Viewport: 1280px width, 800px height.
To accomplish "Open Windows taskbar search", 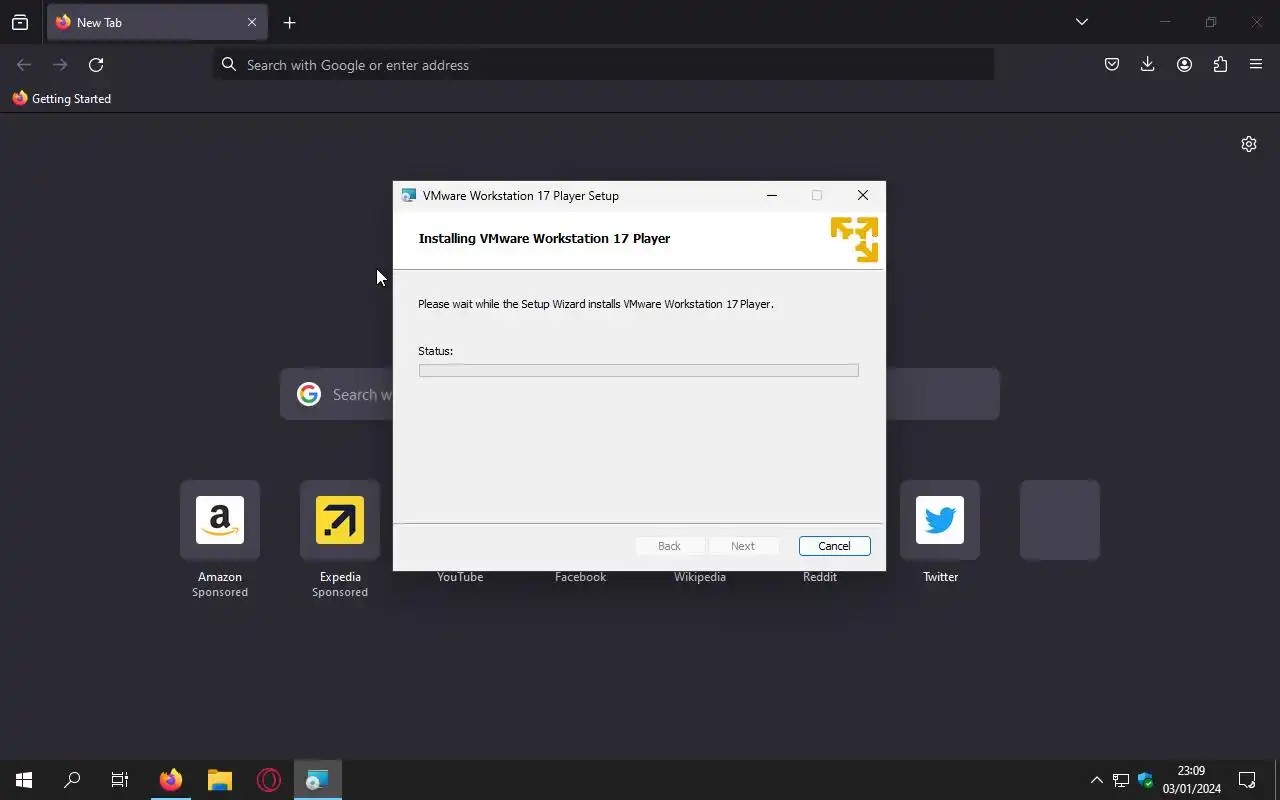I will 72,780.
